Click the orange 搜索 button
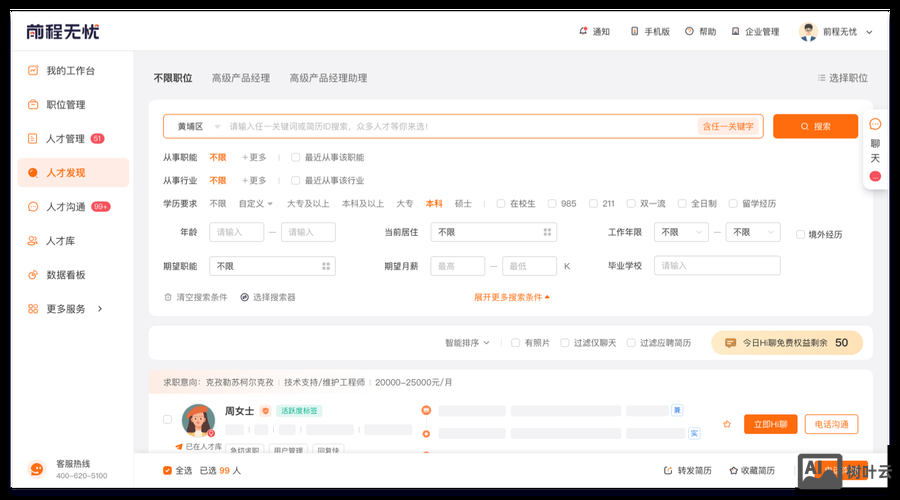The width and height of the screenshot is (900, 500). click(815, 126)
